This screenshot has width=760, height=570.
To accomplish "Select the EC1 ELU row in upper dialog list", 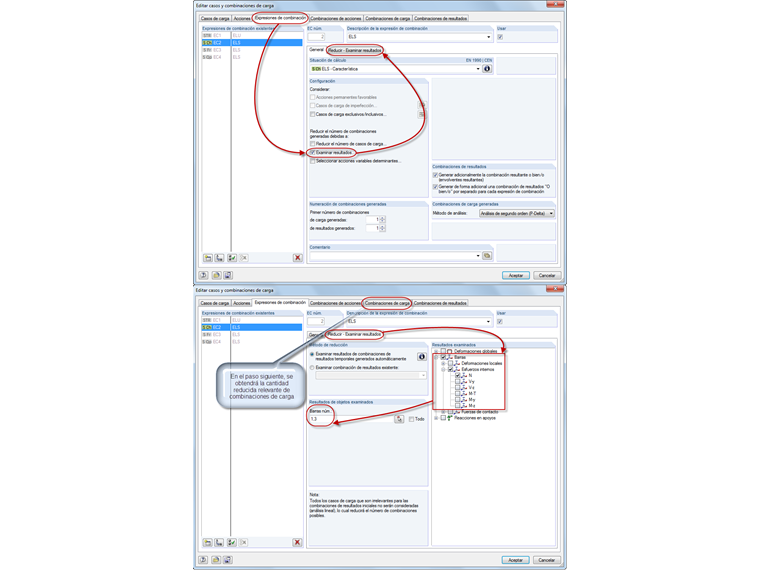I will click(x=252, y=35).
